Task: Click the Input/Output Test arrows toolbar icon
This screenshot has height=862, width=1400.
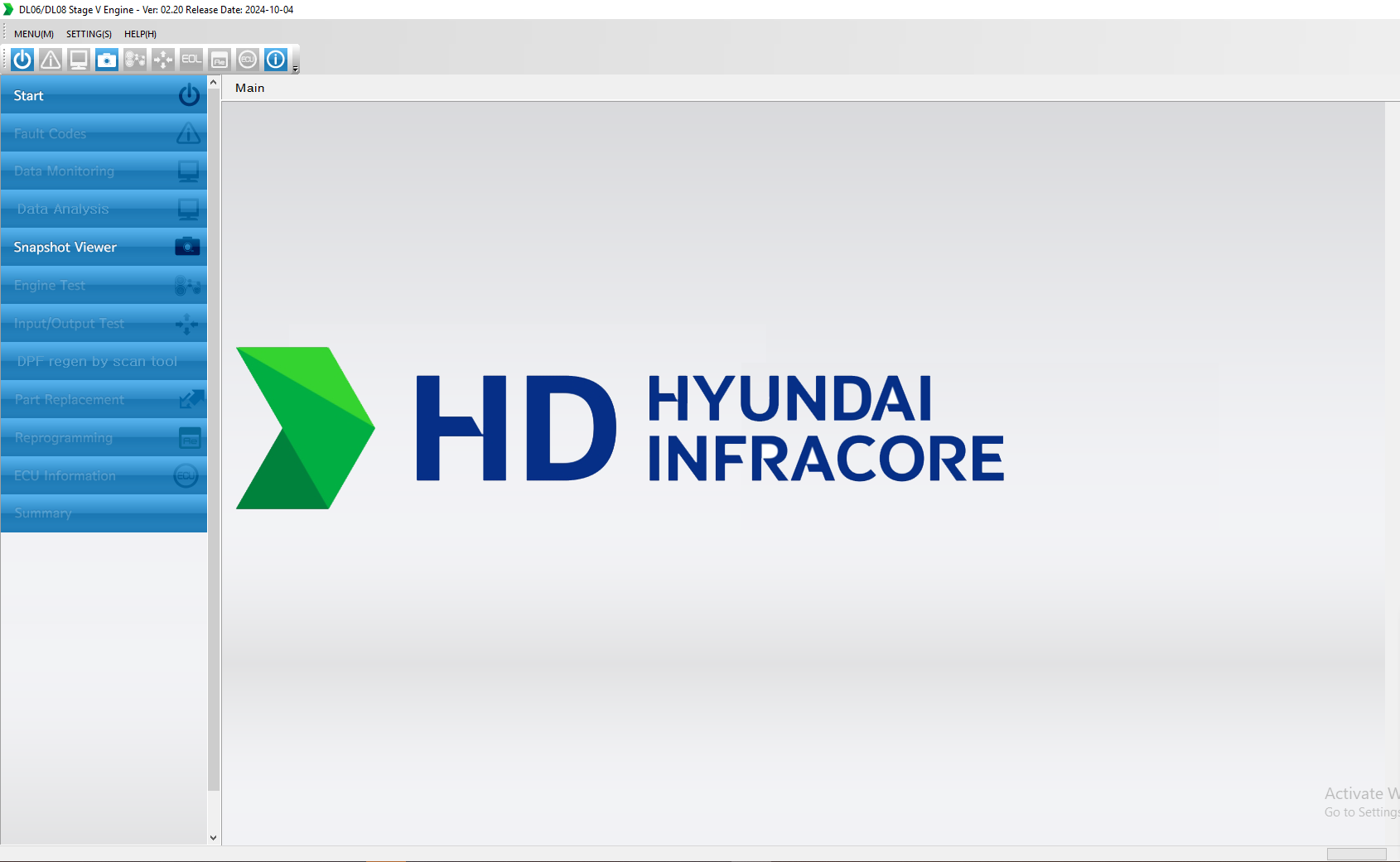Action: [x=163, y=60]
